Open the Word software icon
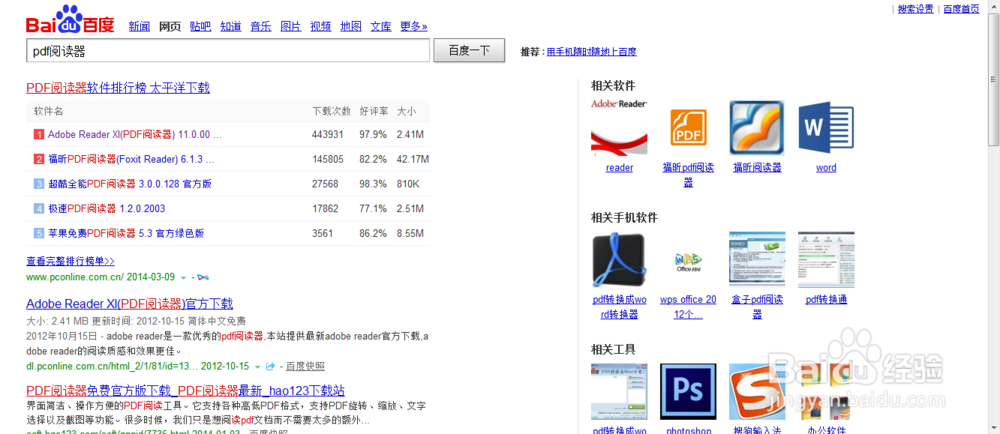Viewport: 1000px width, 434px height. 826,127
